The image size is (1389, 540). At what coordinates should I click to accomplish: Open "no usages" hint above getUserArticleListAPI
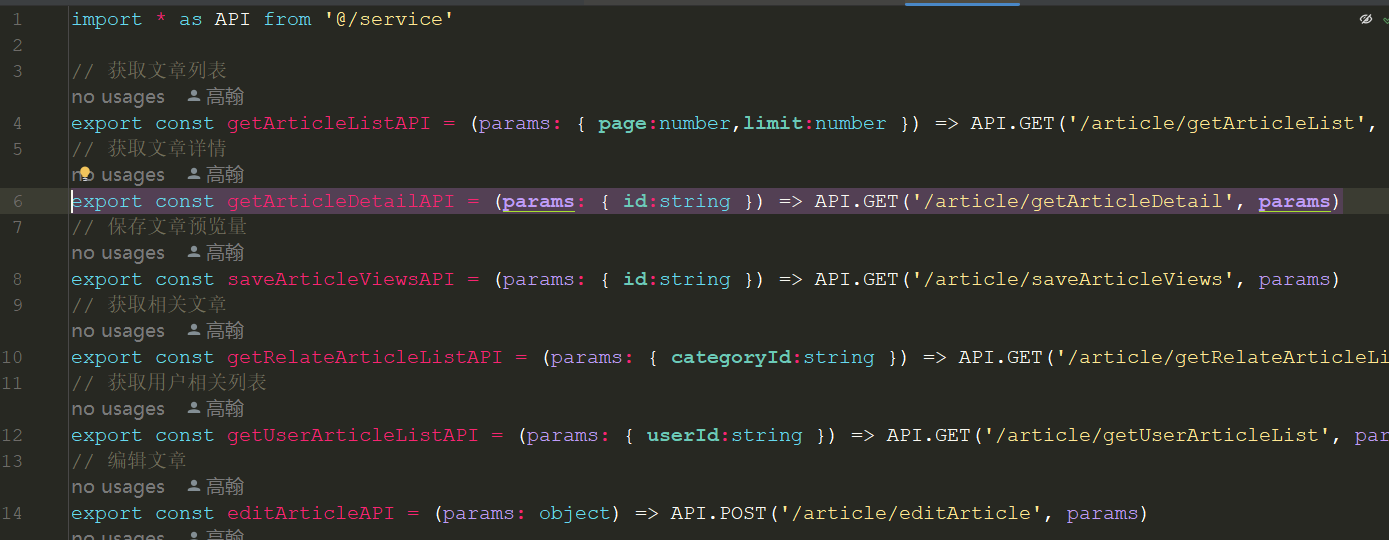[117, 409]
